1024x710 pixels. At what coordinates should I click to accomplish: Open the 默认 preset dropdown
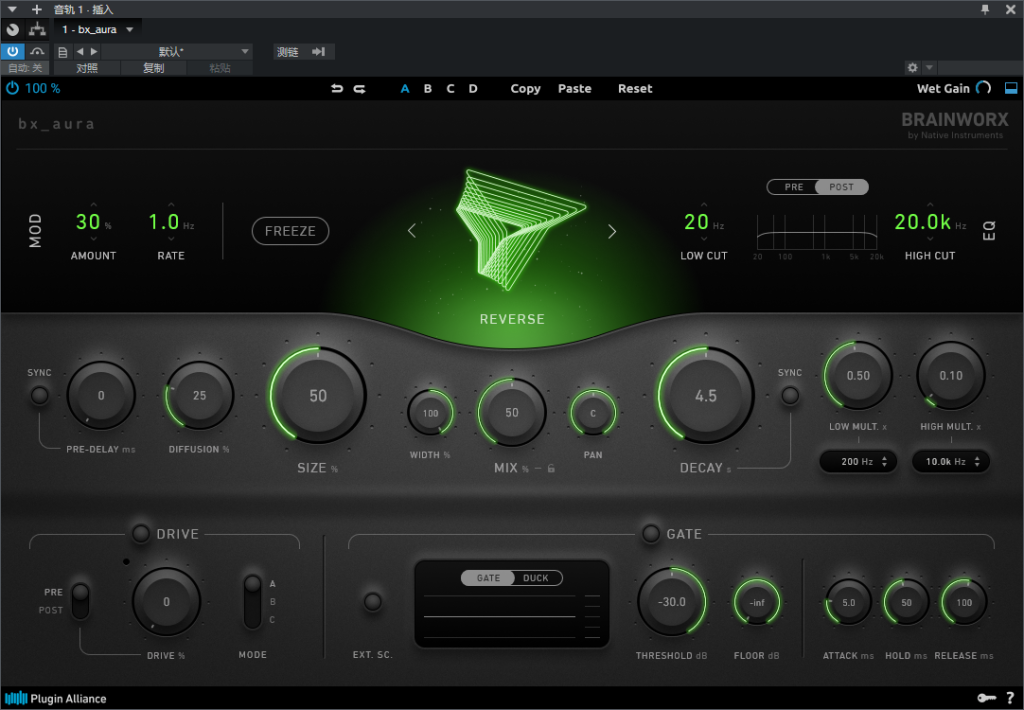[177, 52]
